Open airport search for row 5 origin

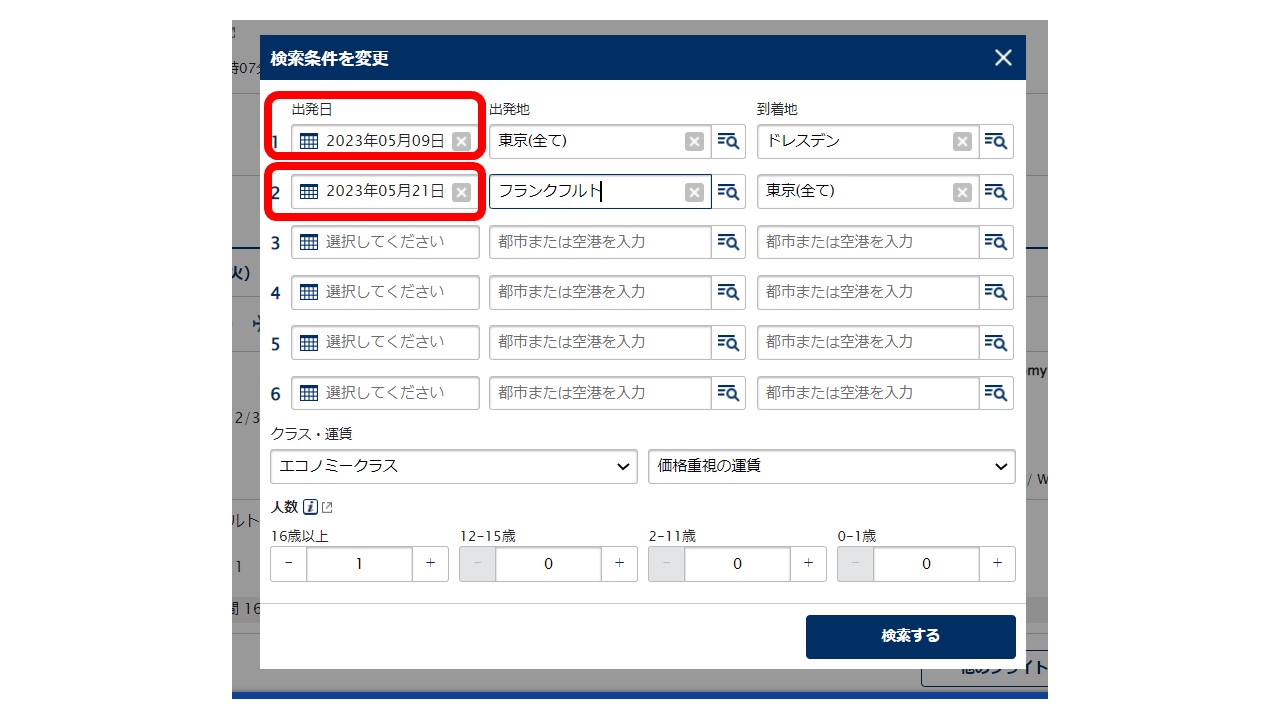[728, 342]
